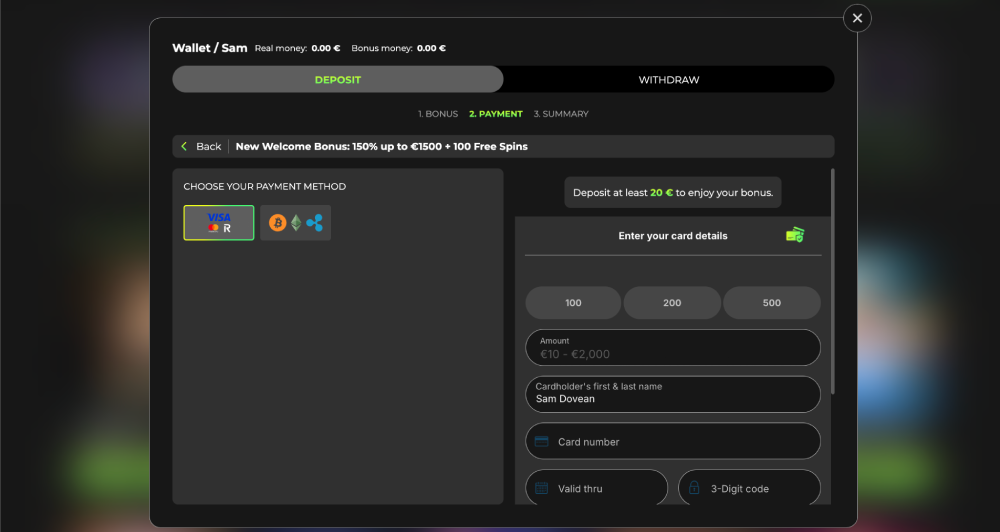This screenshot has width=1000, height=532.
Task: Click the calendar icon in Valid thru
Action: click(541, 489)
